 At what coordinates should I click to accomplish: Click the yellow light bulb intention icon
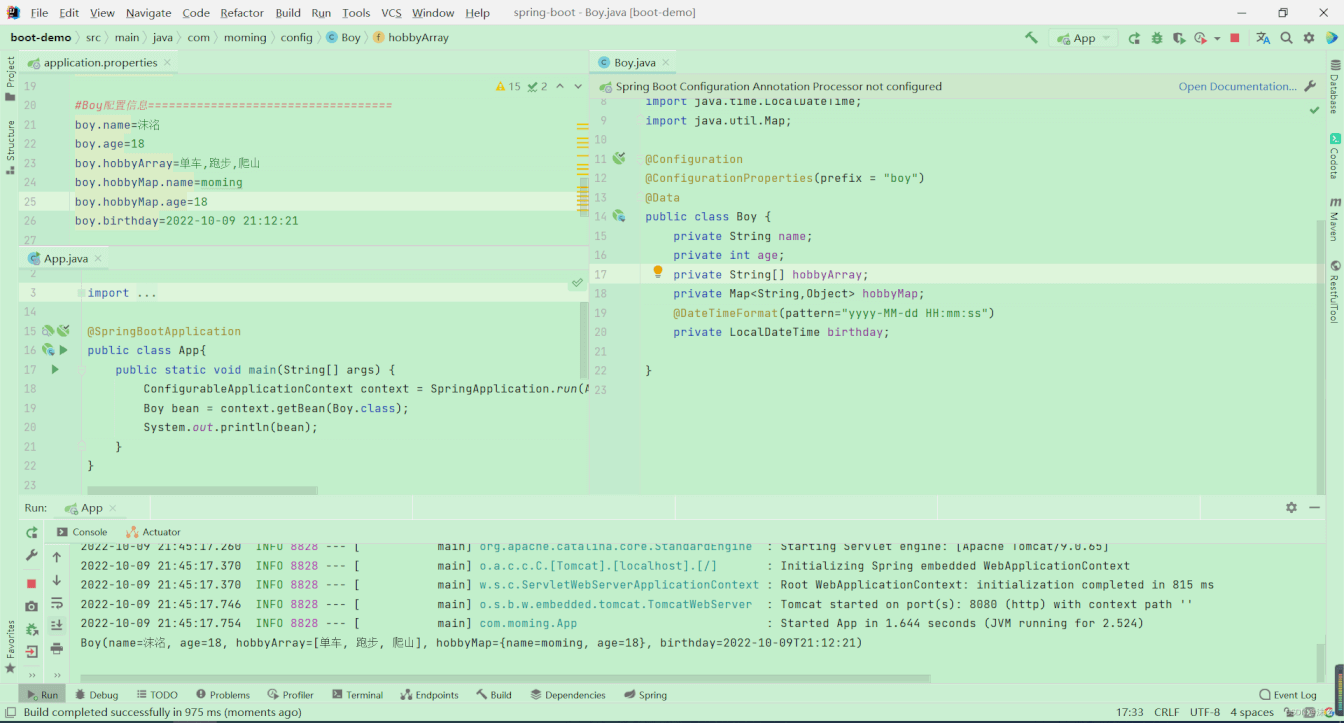click(658, 272)
